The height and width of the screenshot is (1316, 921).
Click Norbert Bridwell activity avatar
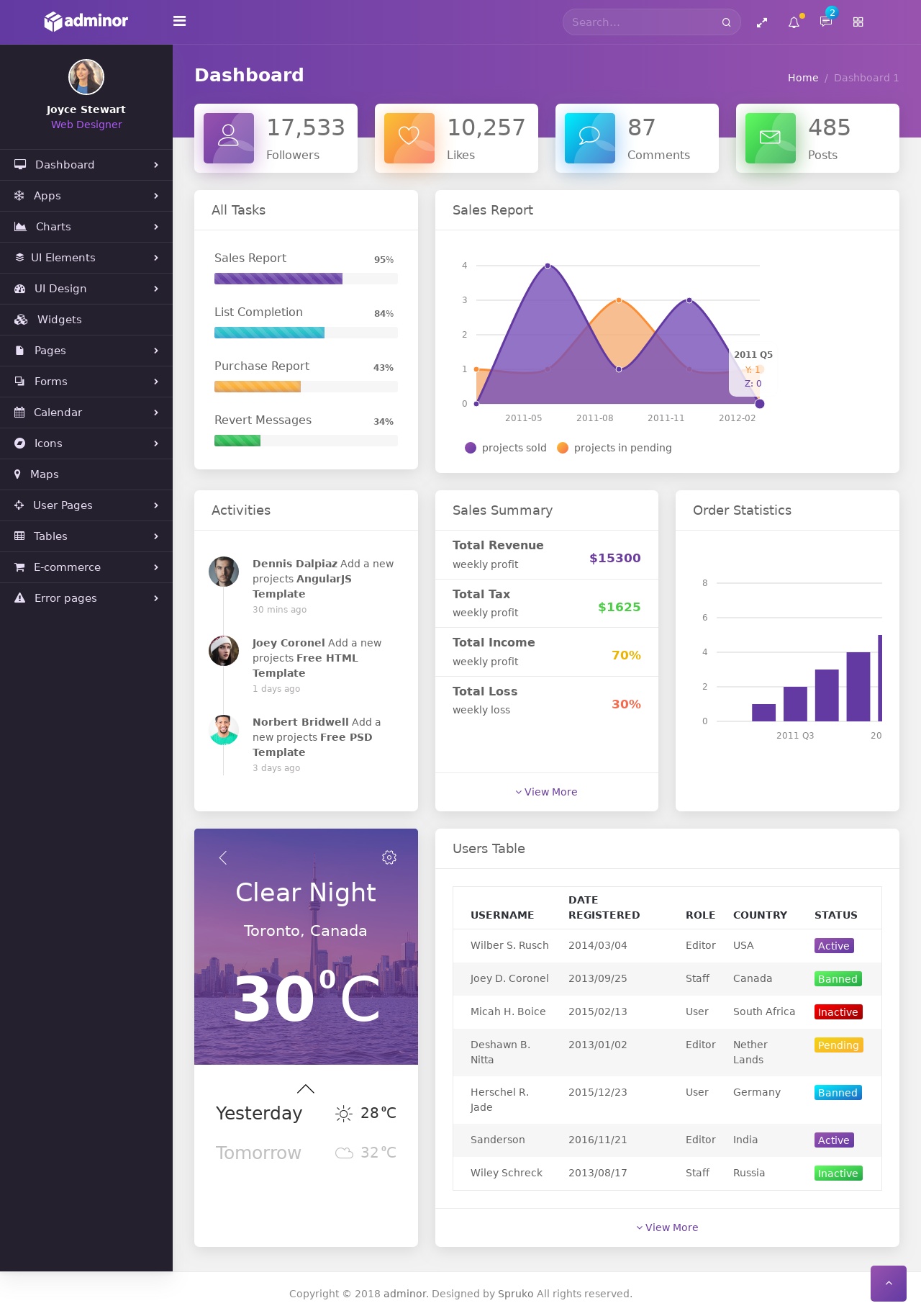tap(224, 730)
